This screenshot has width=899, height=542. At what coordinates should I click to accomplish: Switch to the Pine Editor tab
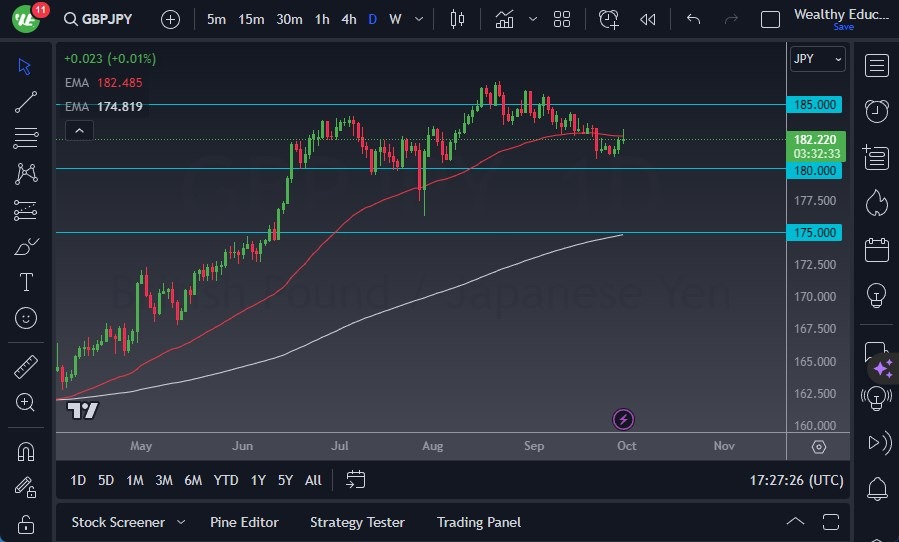[x=244, y=522]
